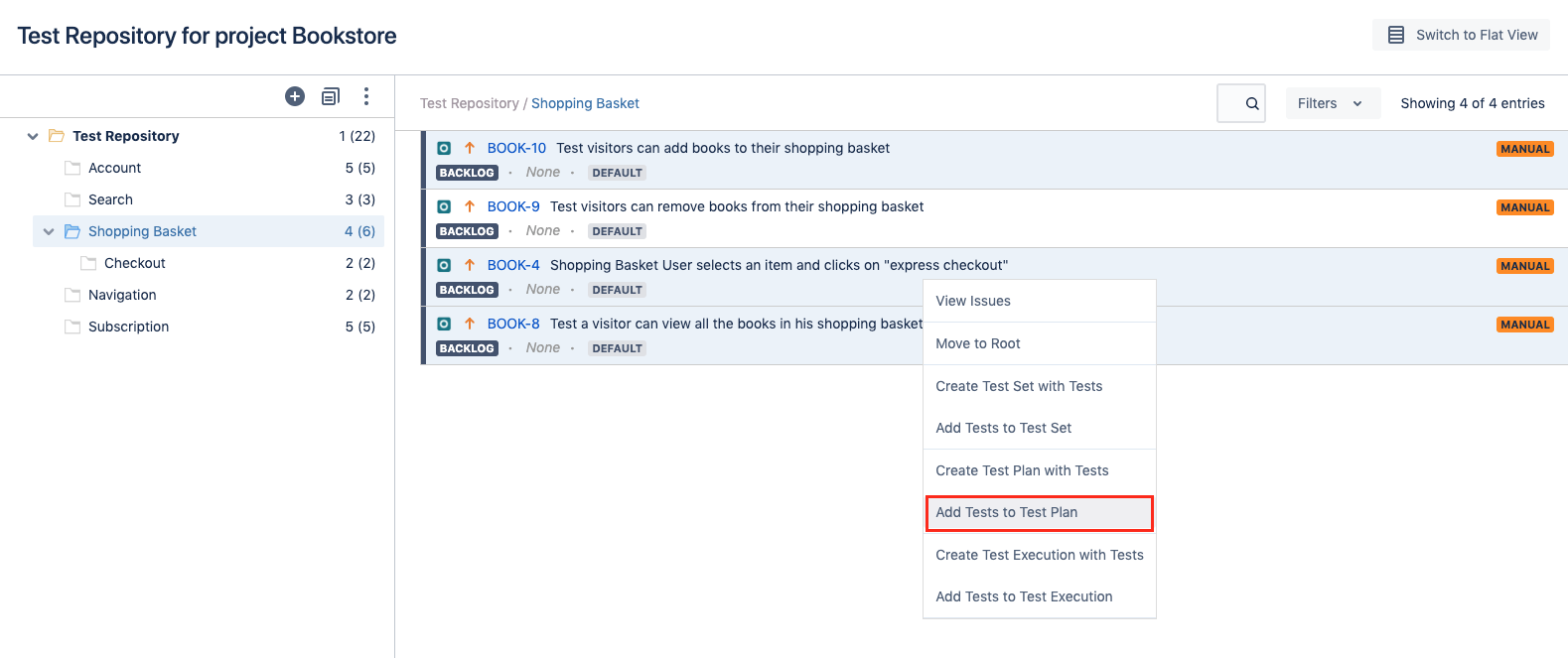Click the BACKLOG status of BOOK-8

point(467,348)
